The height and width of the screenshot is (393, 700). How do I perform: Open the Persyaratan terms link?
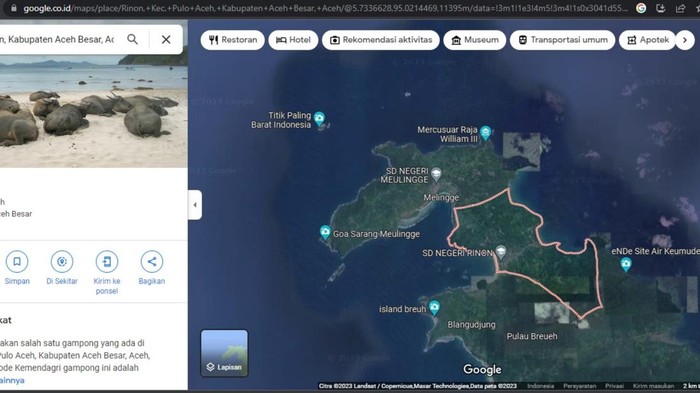point(579,386)
